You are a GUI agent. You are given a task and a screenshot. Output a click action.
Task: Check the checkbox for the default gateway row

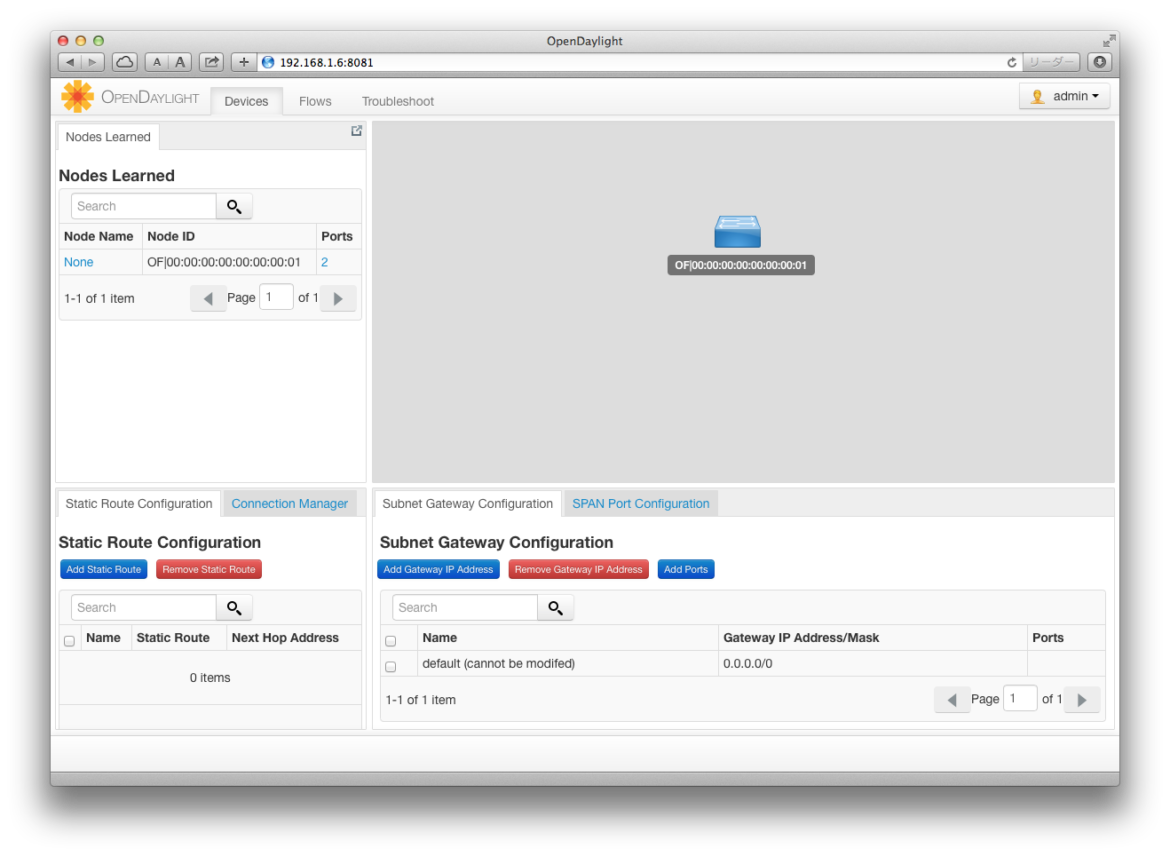[x=390, y=666]
